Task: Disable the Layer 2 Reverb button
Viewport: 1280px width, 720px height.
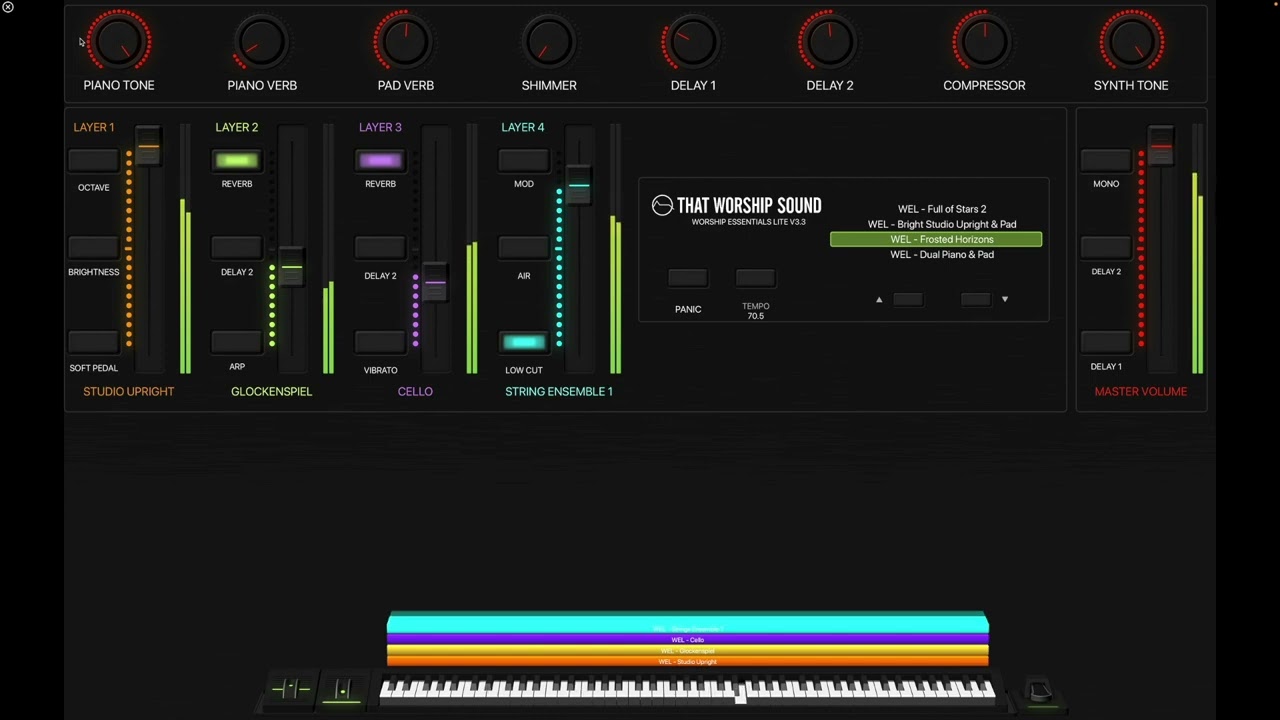Action: [x=237, y=160]
